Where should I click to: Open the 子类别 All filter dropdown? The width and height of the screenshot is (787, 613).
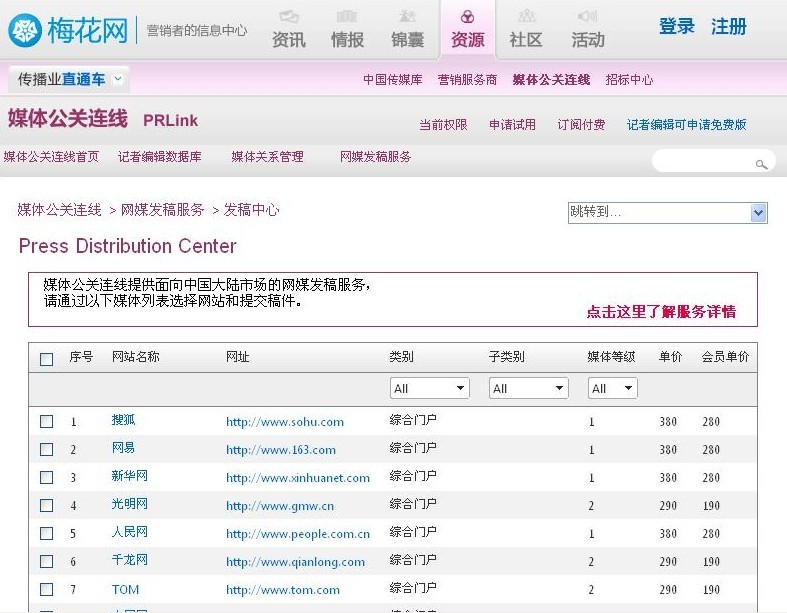pyautogui.click(x=529, y=388)
